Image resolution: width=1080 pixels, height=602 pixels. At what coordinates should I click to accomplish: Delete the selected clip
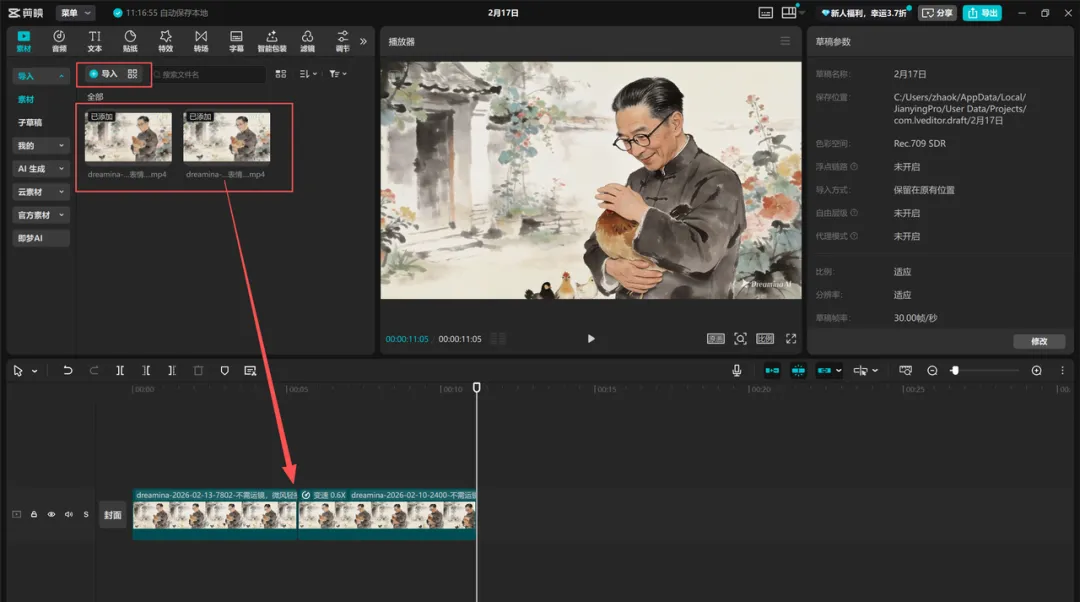[198, 371]
